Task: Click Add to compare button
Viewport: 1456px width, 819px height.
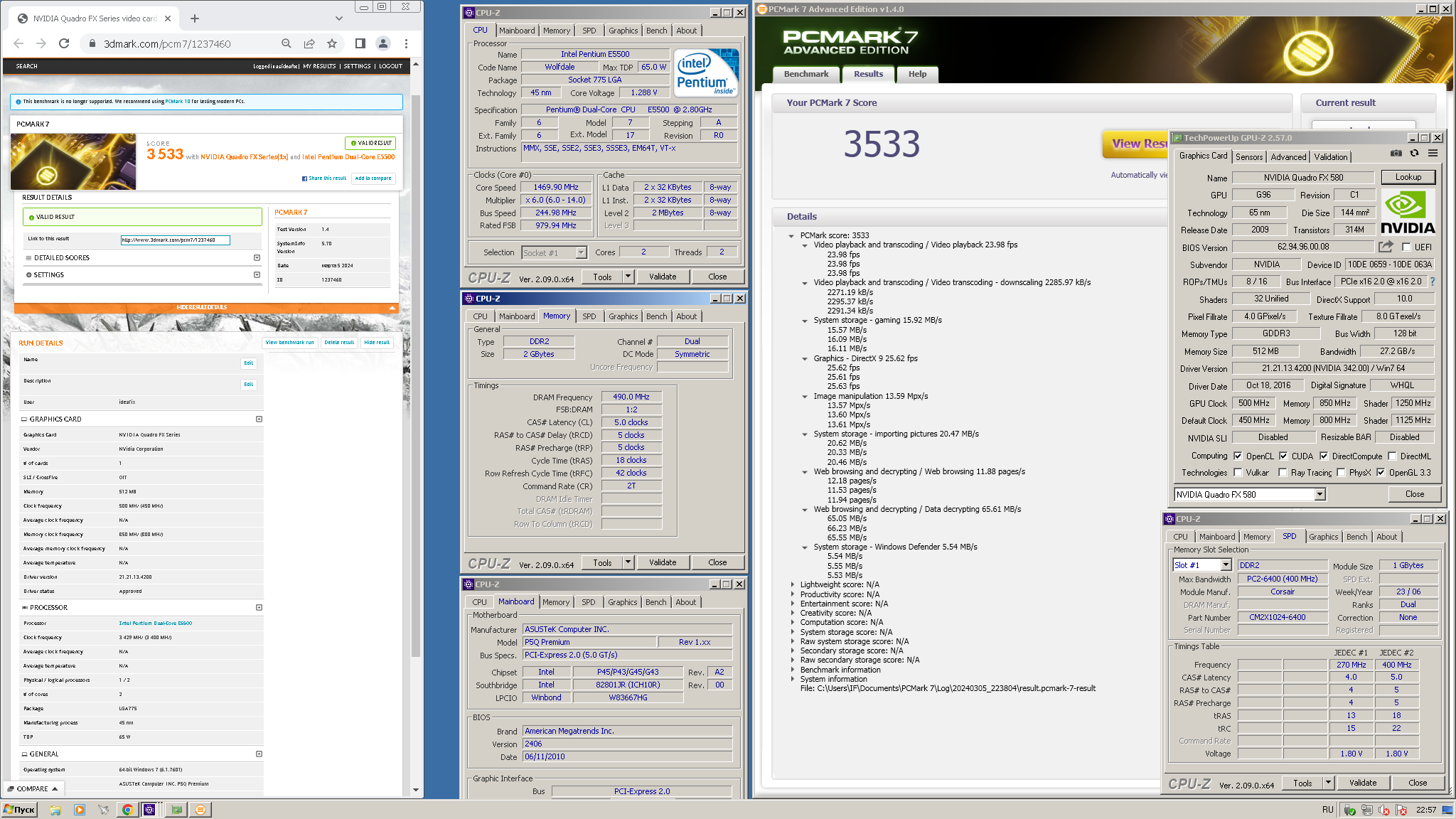Action: click(373, 178)
